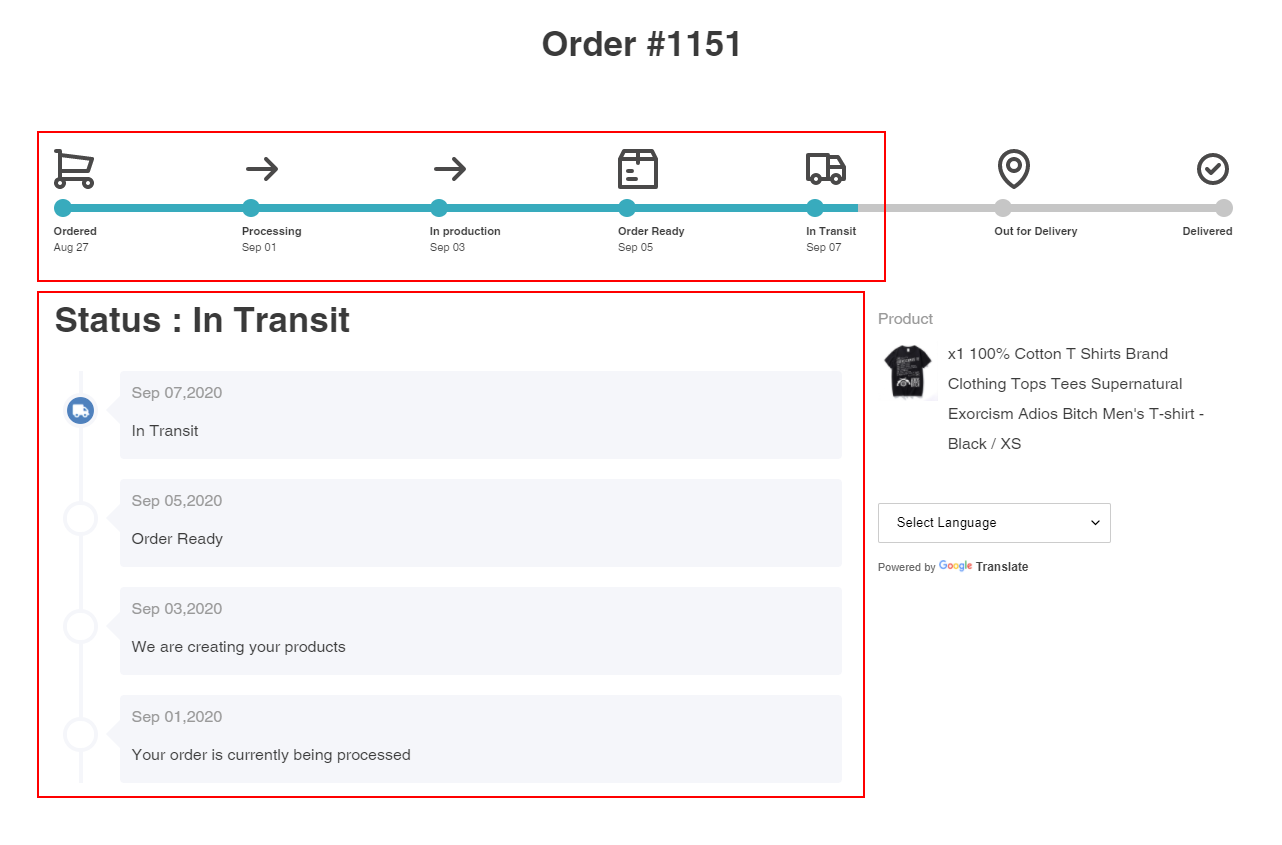Image resolution: width=1282 pixels, height=845 pixels.
Task: Click the In Transit teal progress dot
Action: click(x=815, y=208)
